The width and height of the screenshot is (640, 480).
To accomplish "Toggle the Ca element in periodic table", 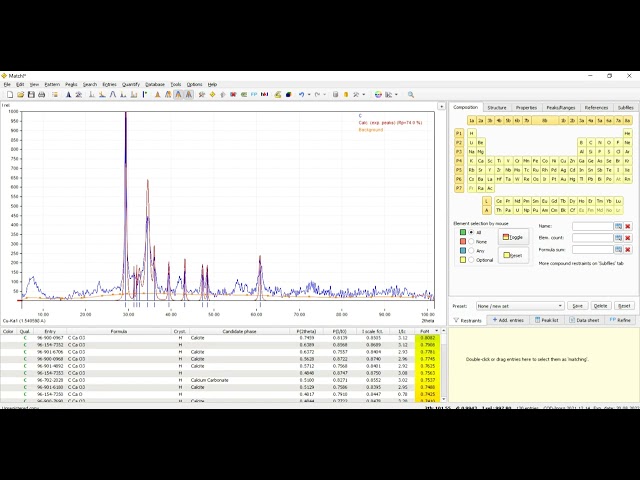I will point(480,161).
